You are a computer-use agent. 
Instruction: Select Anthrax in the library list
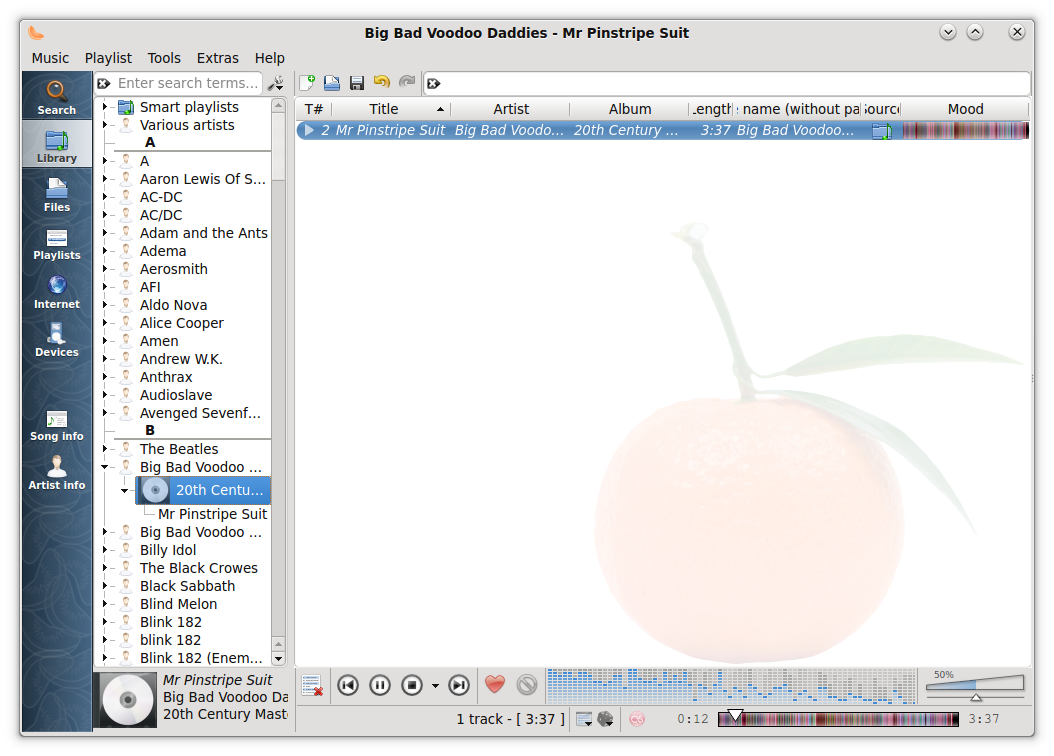coord(166,377)
